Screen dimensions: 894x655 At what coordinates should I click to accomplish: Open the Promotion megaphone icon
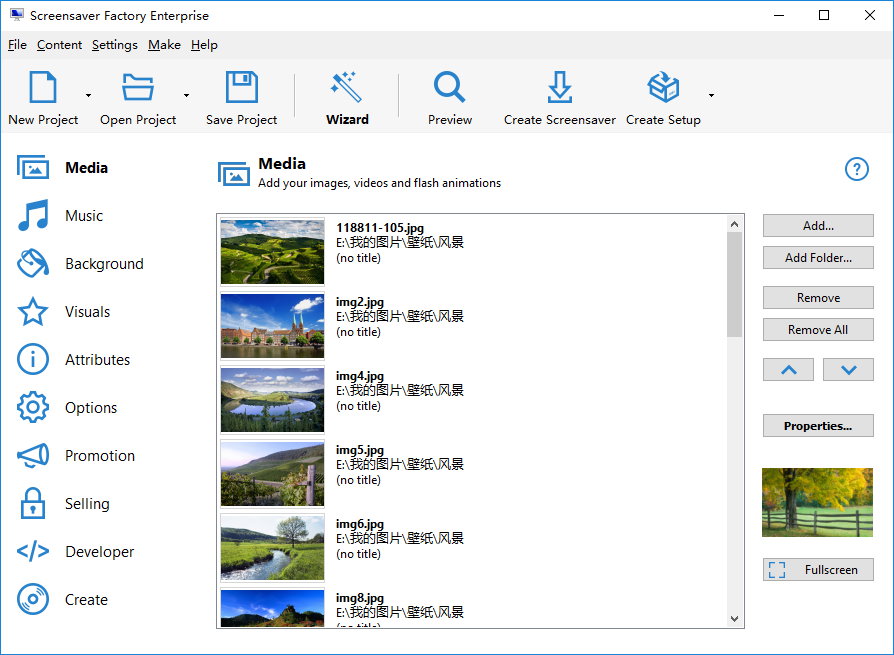32,455
